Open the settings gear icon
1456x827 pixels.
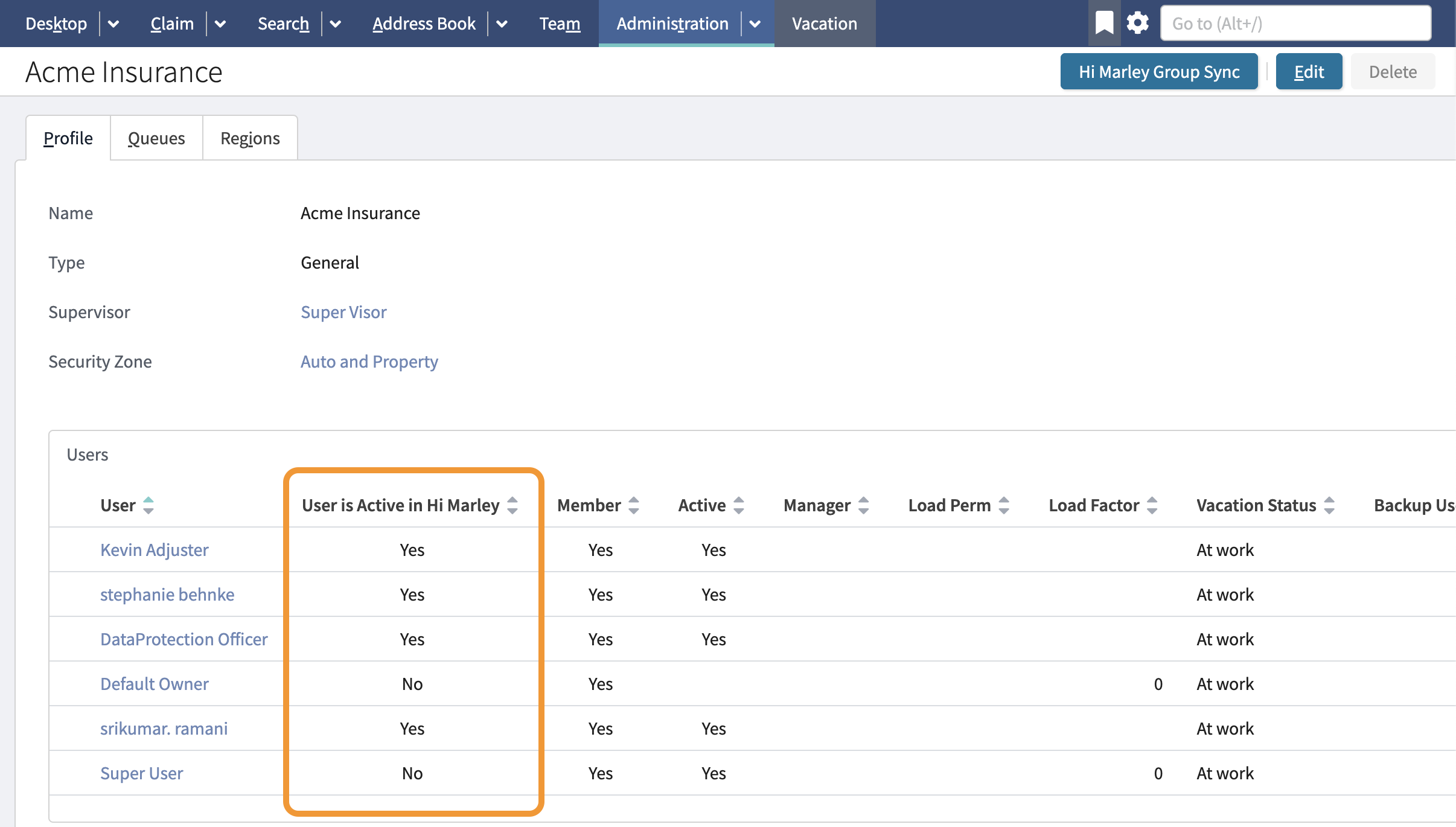(1138, 24)
